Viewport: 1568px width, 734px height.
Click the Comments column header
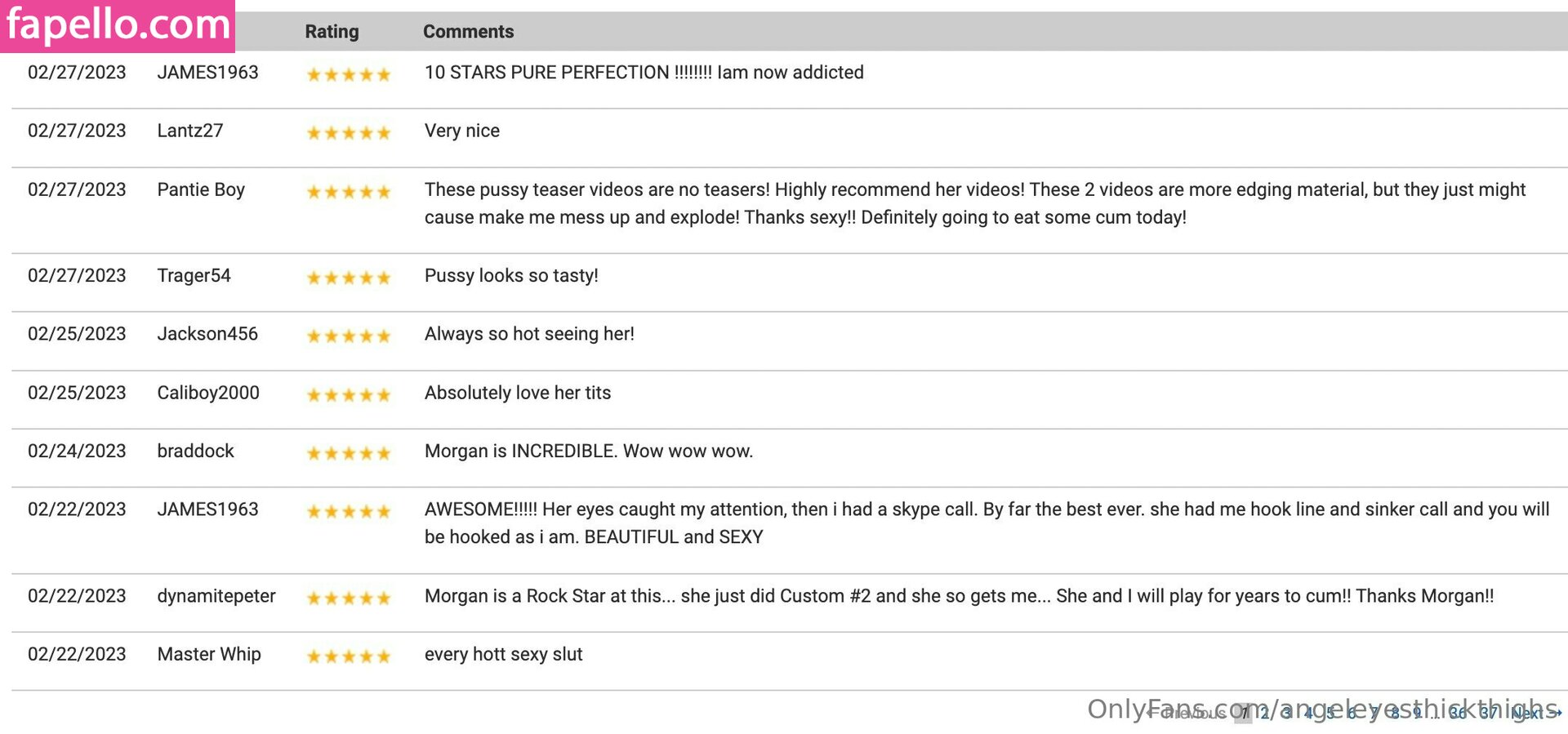(x=468, y=32)
